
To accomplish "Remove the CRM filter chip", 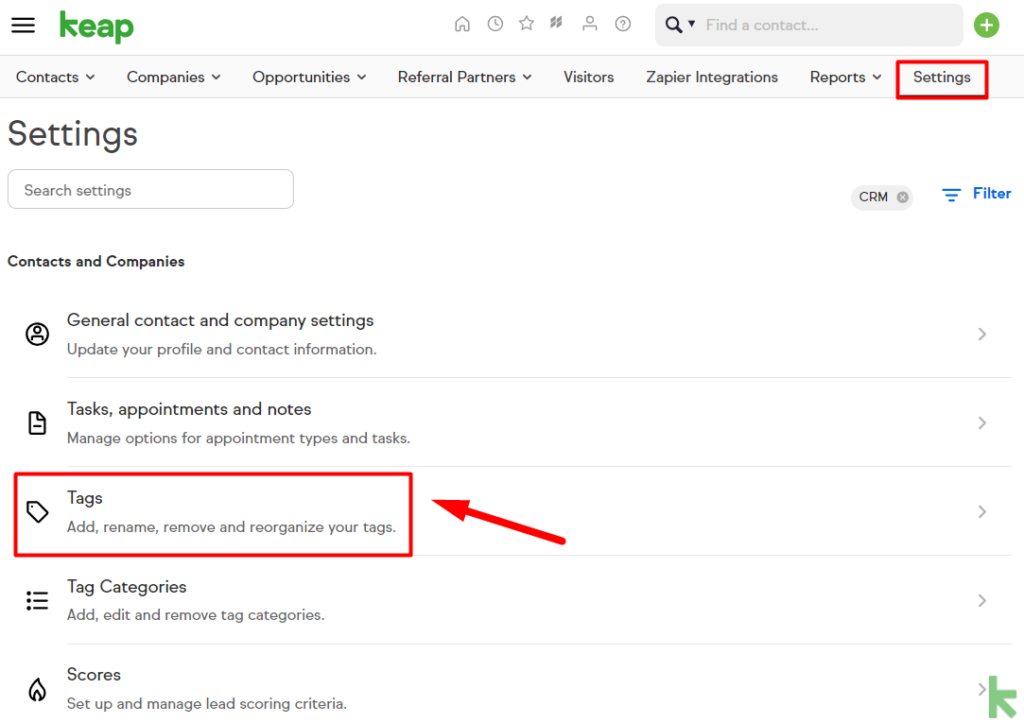I will [903, 197].
